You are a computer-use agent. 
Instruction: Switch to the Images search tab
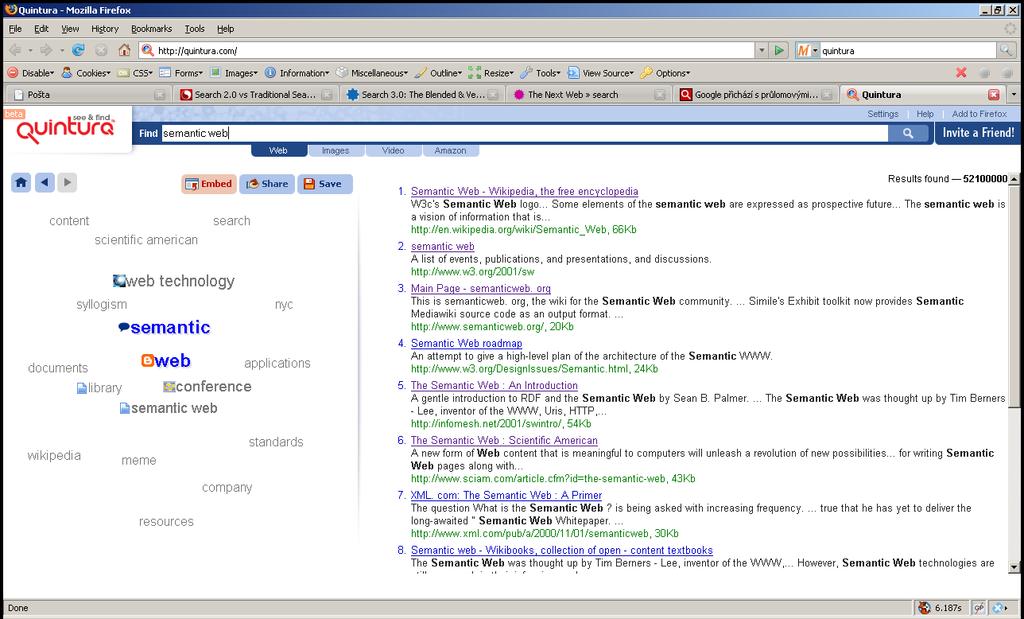[336, 151]
